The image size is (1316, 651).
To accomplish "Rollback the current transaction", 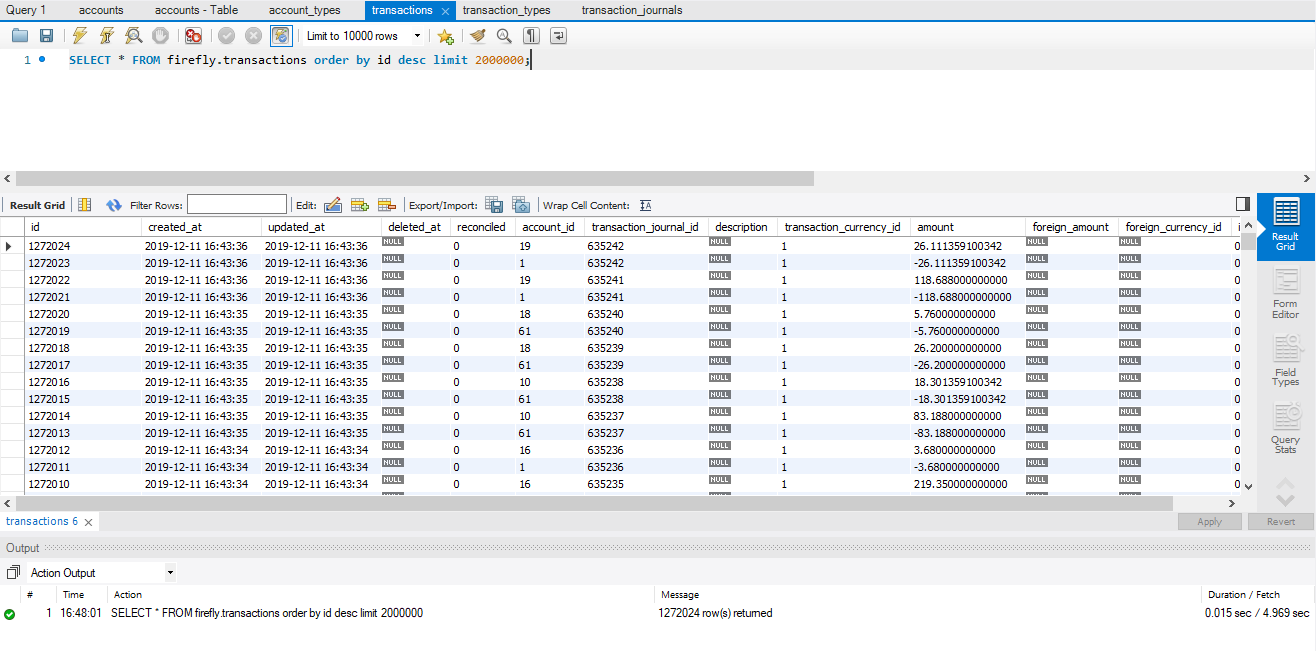I will pos(254,36).
